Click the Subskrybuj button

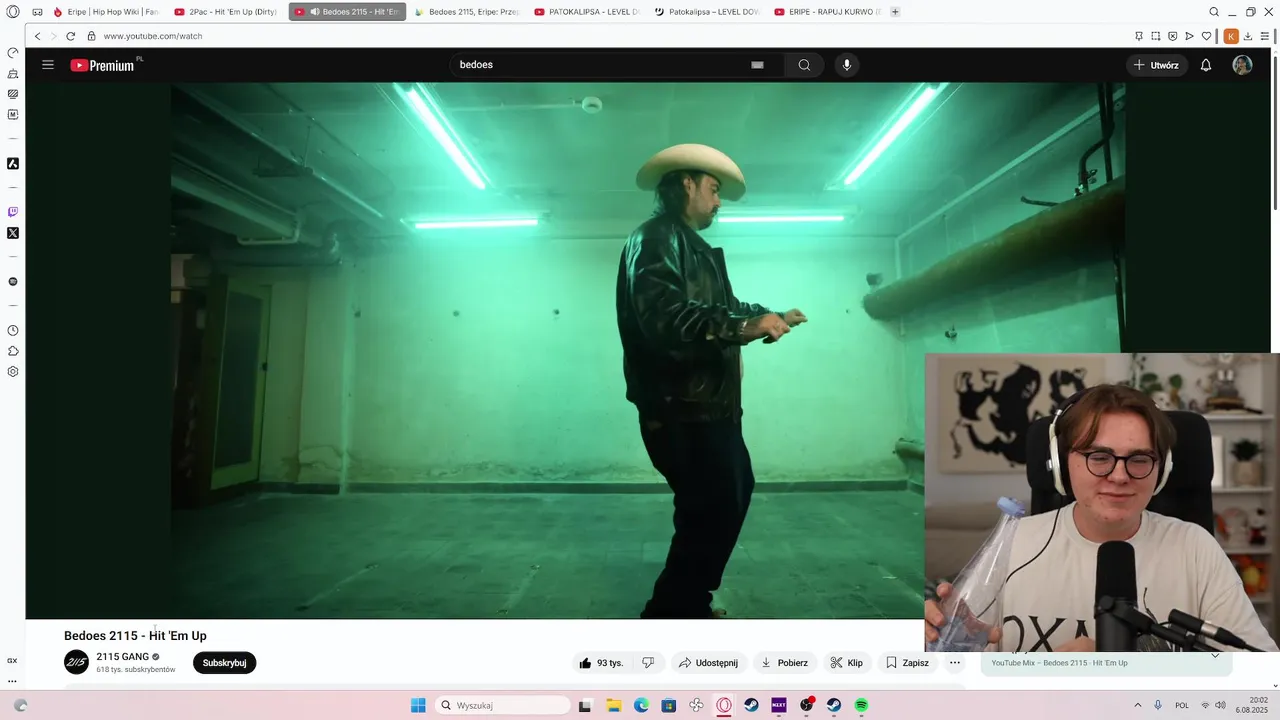[x=224, y=663]
